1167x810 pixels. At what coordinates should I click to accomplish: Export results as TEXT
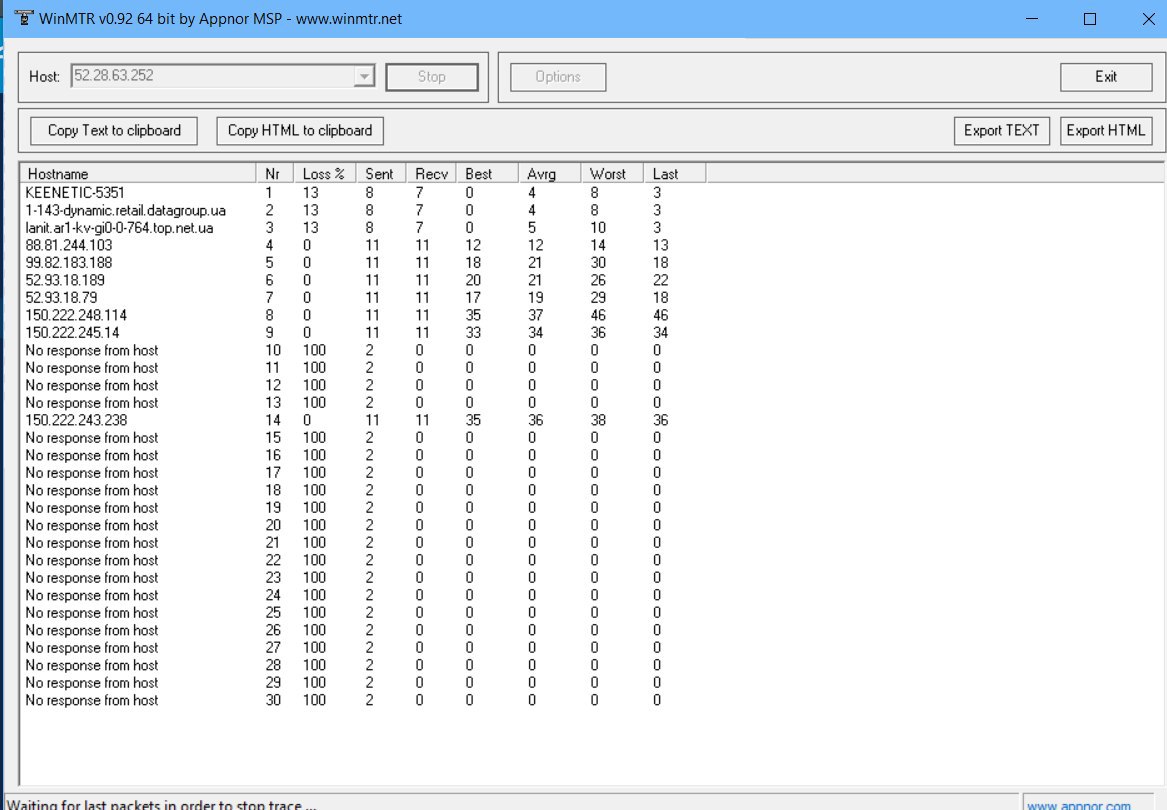coord(1002,130)
